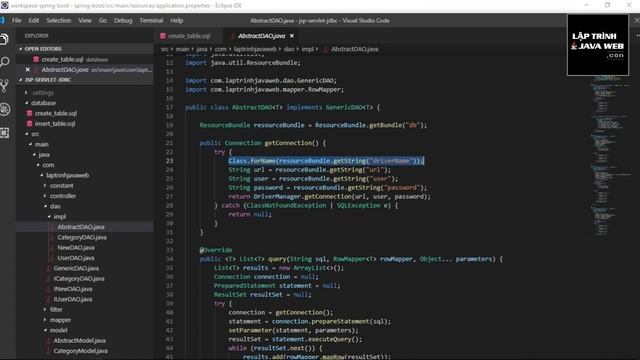Collapse the src folder
Screen dimensions: 640x360
click(x=27, y=134)
